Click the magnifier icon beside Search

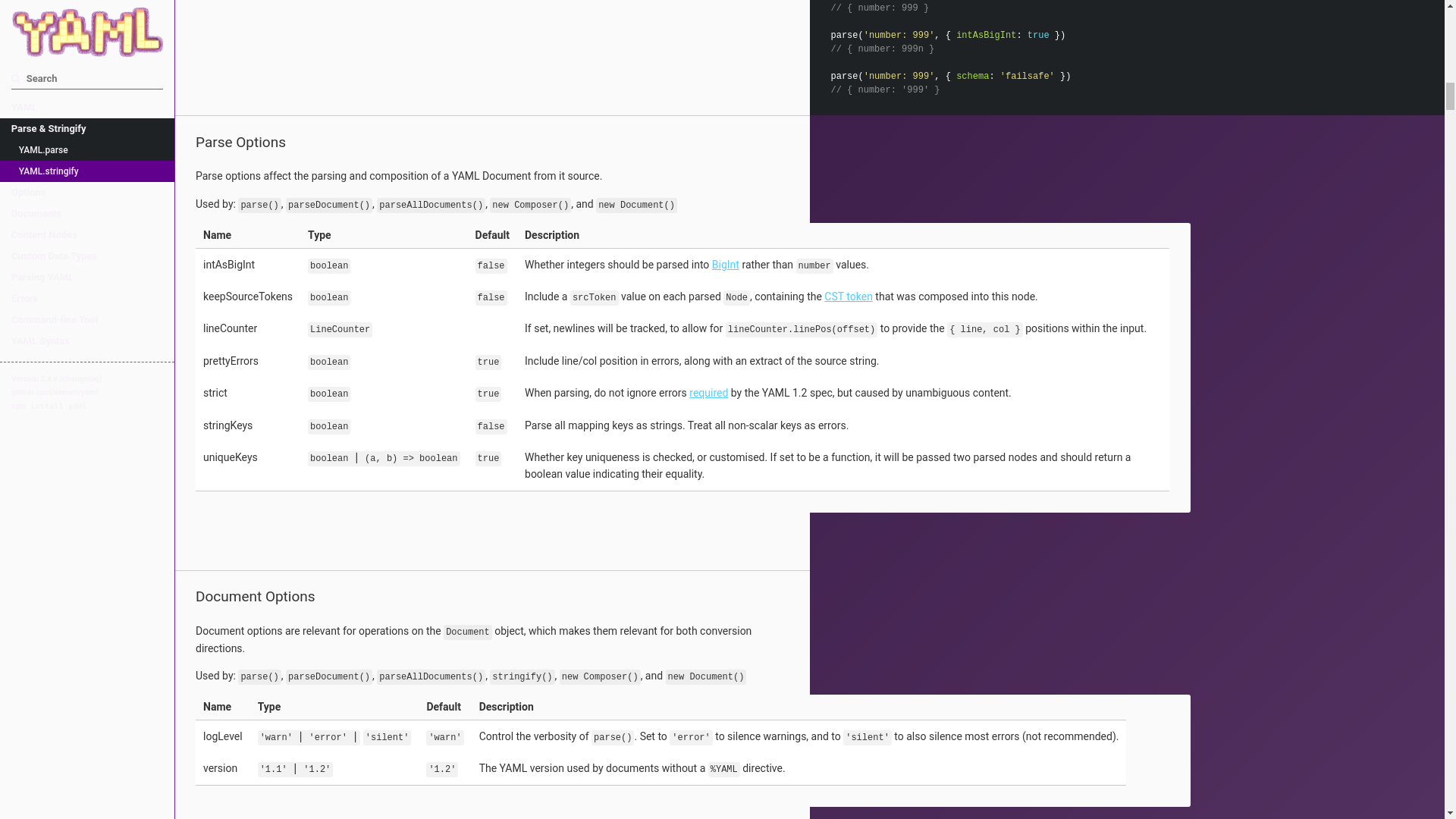[16, 79]
